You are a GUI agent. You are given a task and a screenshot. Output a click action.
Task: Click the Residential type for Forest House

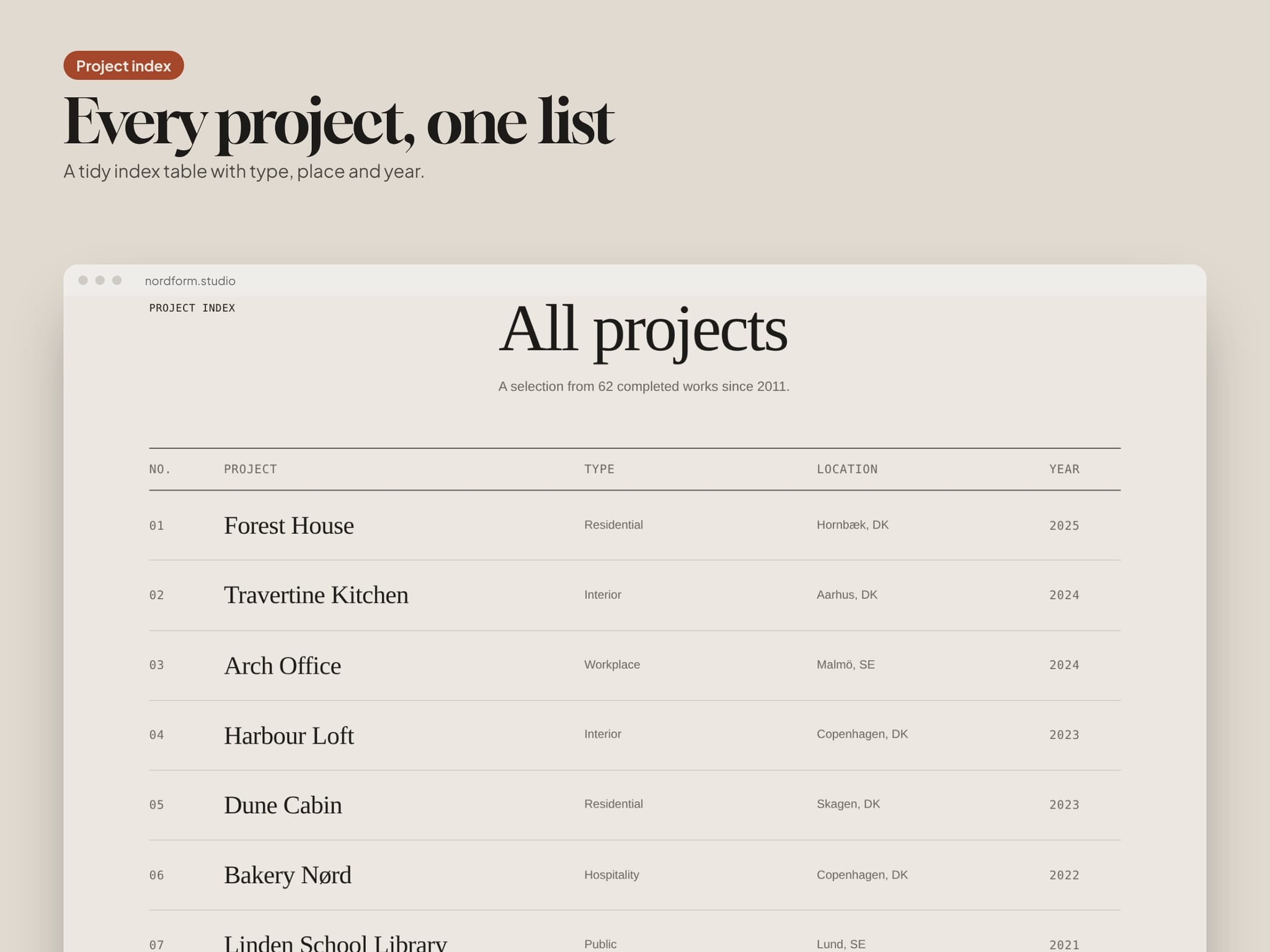click(x=613, y=525)
